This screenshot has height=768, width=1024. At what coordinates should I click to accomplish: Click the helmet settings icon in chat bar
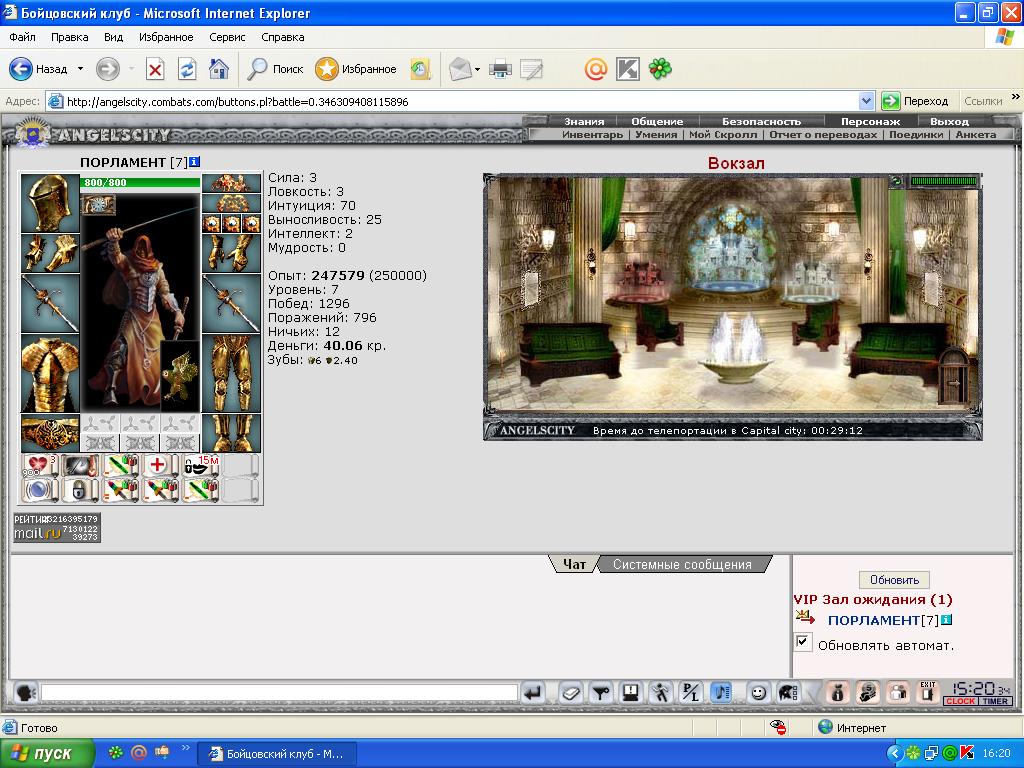click(x=788, y=692)
